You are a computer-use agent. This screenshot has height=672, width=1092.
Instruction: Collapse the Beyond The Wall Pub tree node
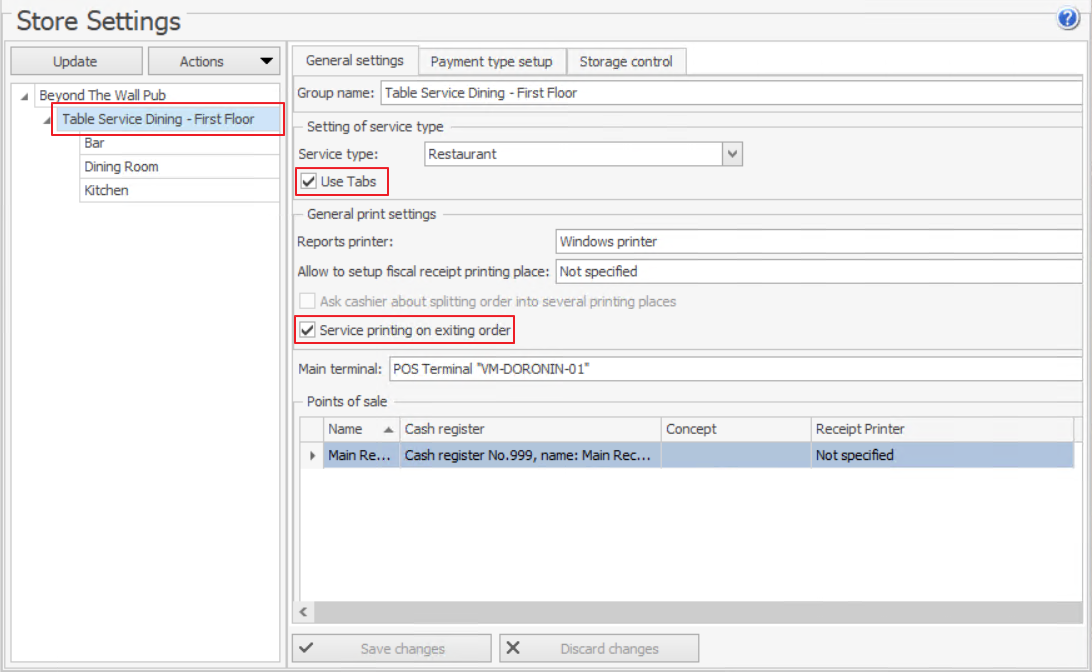pos(24,96)
